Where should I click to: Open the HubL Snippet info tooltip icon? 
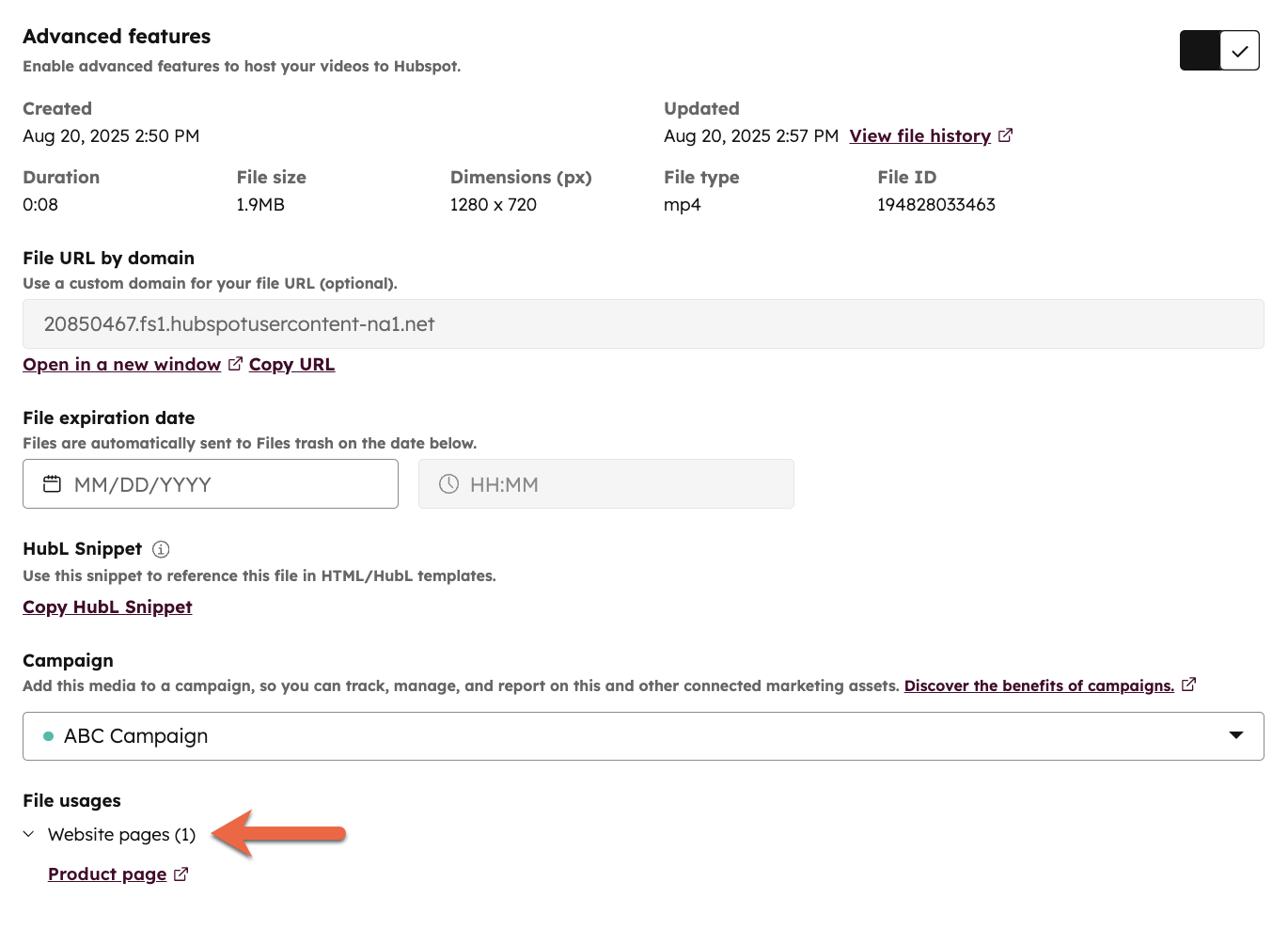161,549
